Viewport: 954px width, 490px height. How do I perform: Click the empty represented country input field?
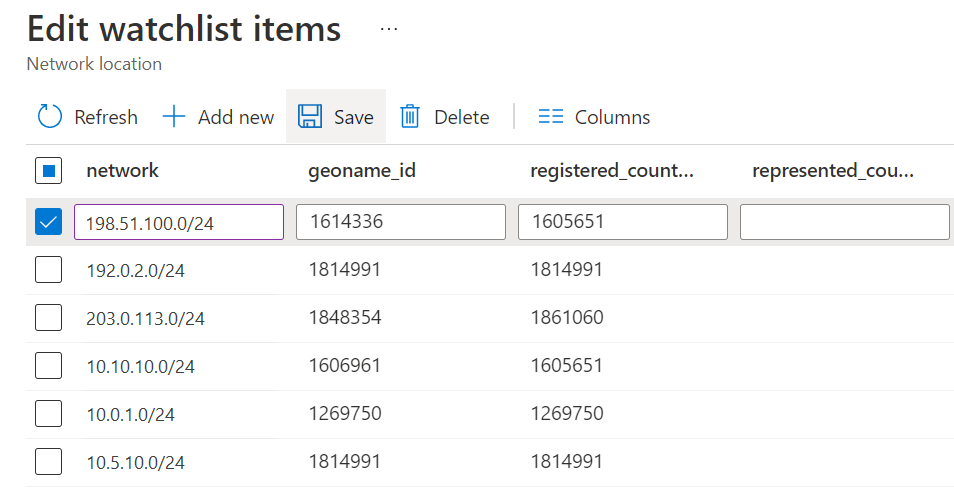tap(844, 222)
